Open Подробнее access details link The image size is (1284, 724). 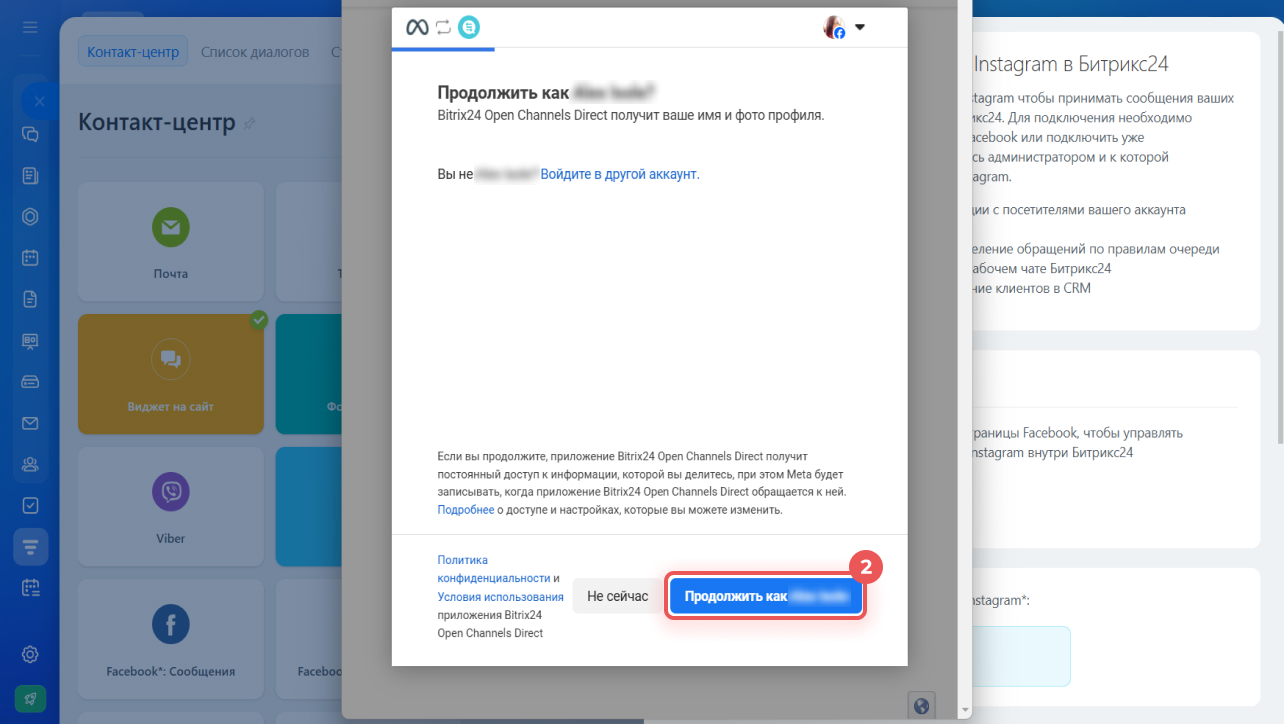tap(466, 510)
